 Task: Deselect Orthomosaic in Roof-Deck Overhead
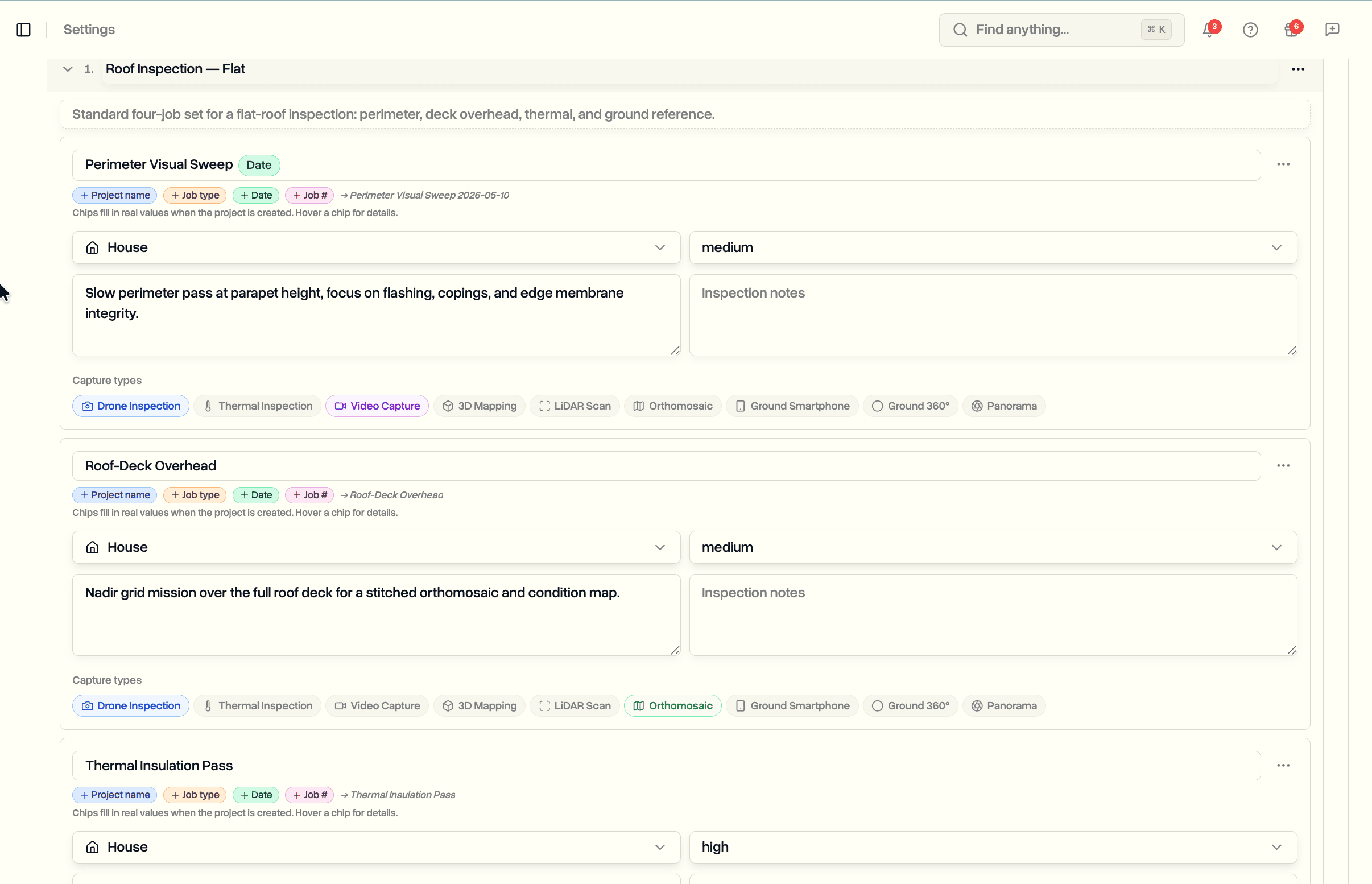point(672,705)
